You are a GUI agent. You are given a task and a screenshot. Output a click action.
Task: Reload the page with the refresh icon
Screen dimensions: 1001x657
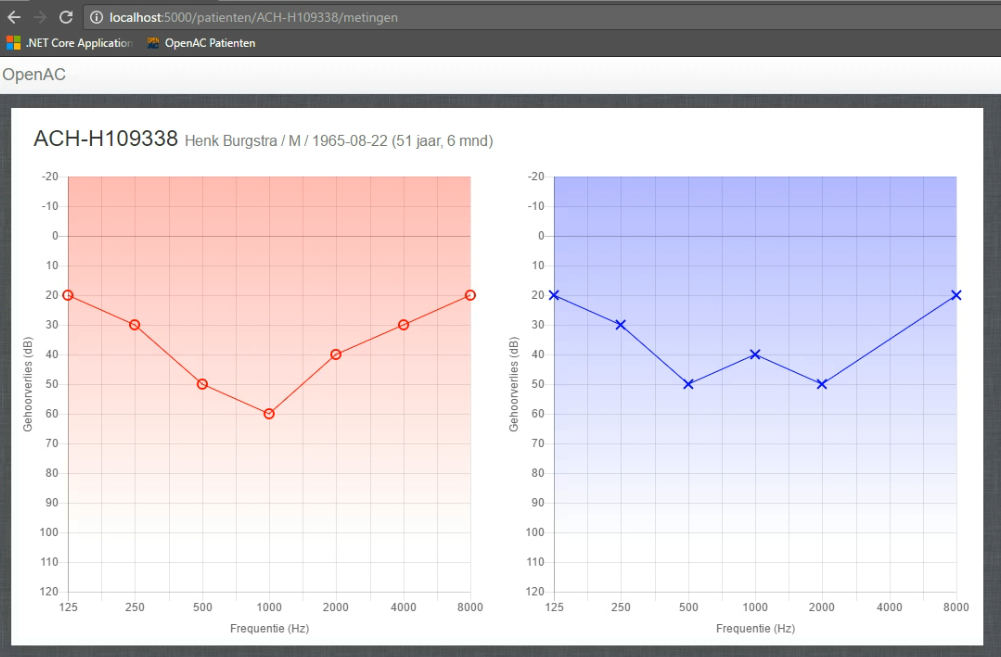point(66,17)
